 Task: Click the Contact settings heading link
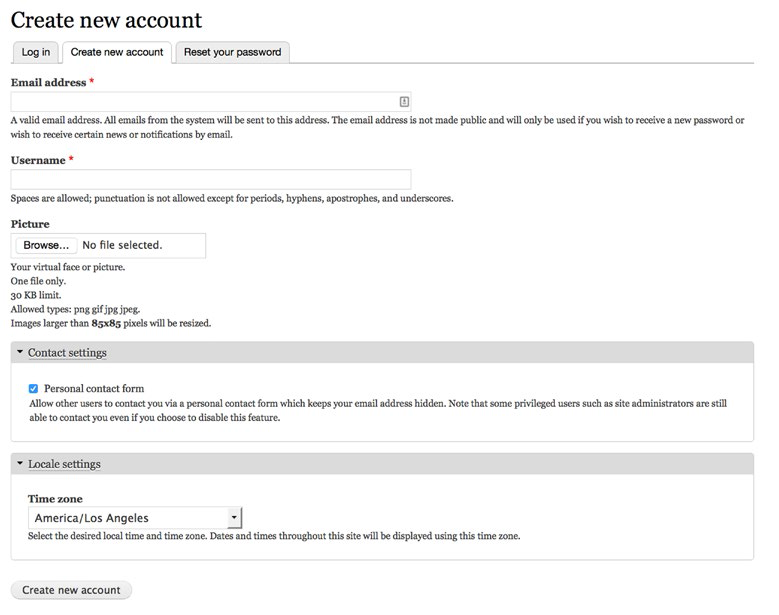click(x=67, y=352)
